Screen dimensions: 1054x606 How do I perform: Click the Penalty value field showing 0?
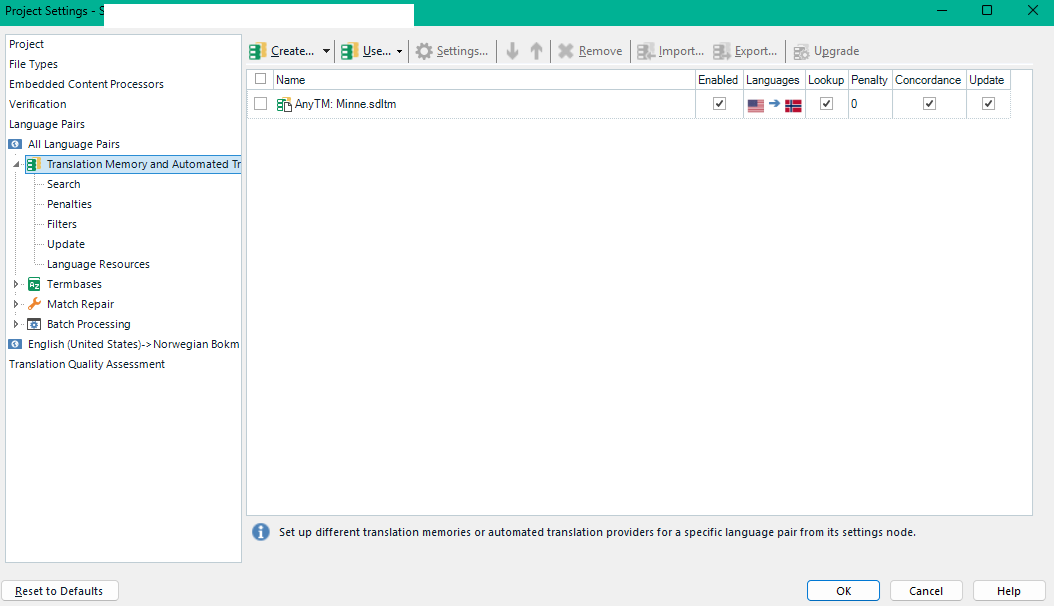[869, 104]
